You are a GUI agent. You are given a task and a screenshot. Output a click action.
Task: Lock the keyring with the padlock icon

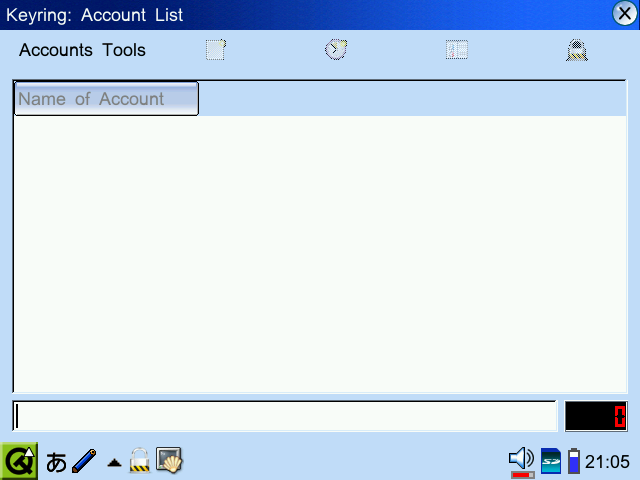tap(576, 50)
